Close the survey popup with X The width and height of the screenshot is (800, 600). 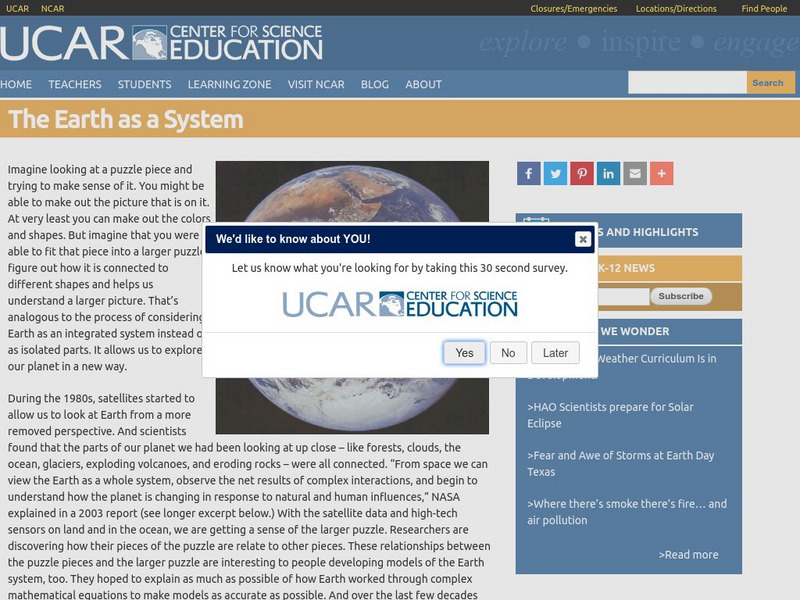pyautogui.click(x=583, y=239)
